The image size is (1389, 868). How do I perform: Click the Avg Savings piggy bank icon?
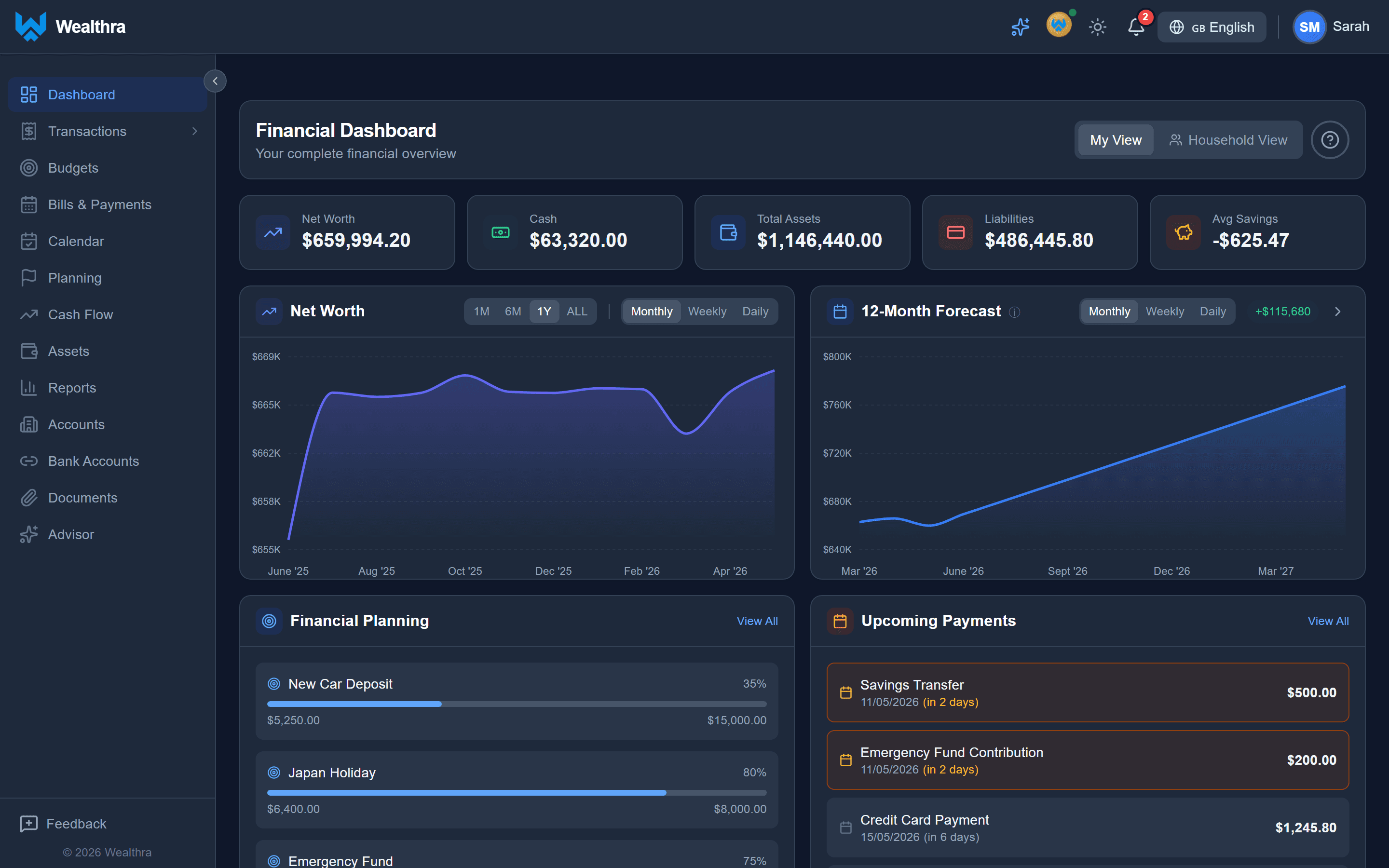click(x=1183, y=232)
